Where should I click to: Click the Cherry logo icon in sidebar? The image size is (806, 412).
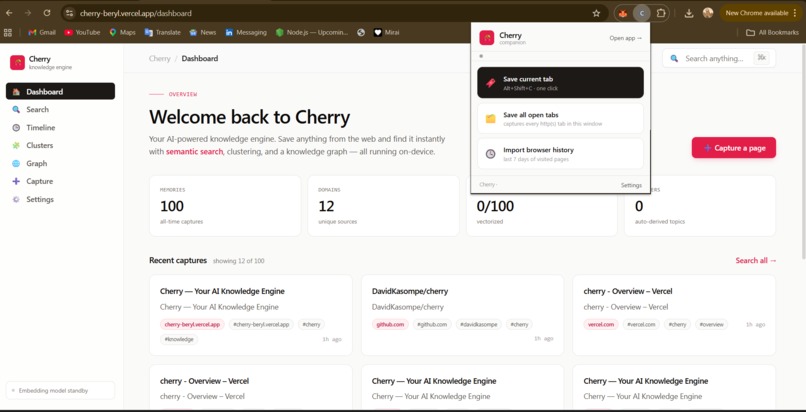[x=17, y=63]
